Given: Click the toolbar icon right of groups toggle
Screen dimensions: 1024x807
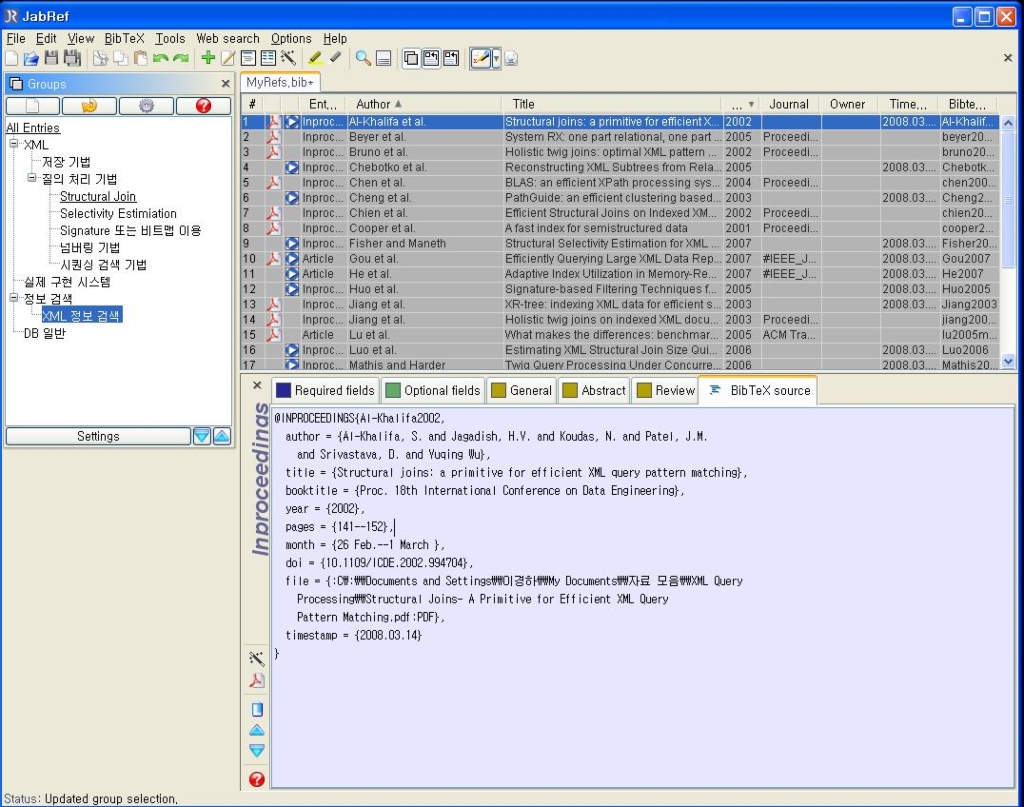Looking at the screenshot, I should point(431,59).
